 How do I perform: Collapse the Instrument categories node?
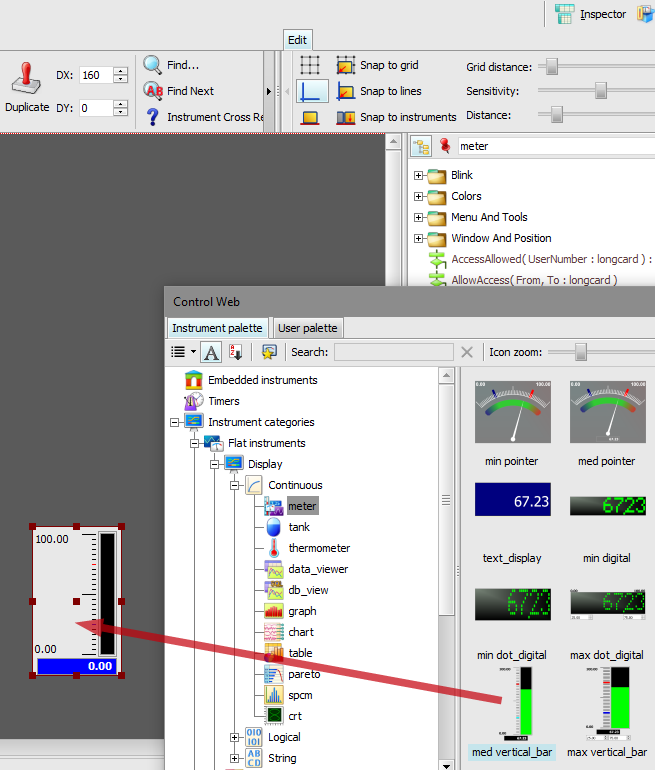176,422
